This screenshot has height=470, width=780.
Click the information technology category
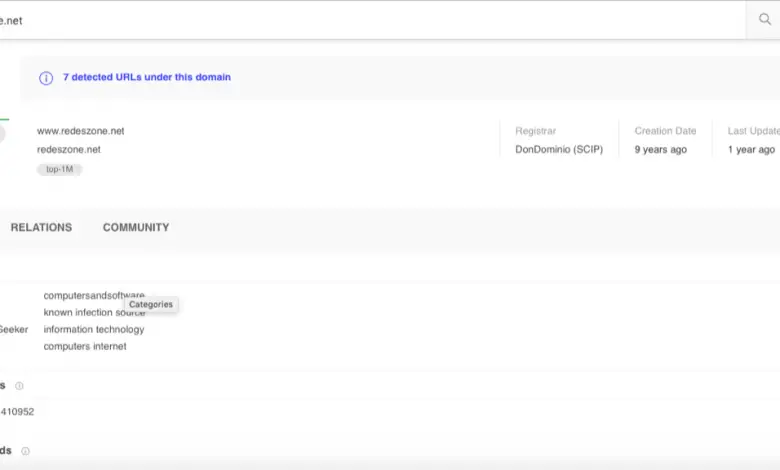[x=94, y=329]
